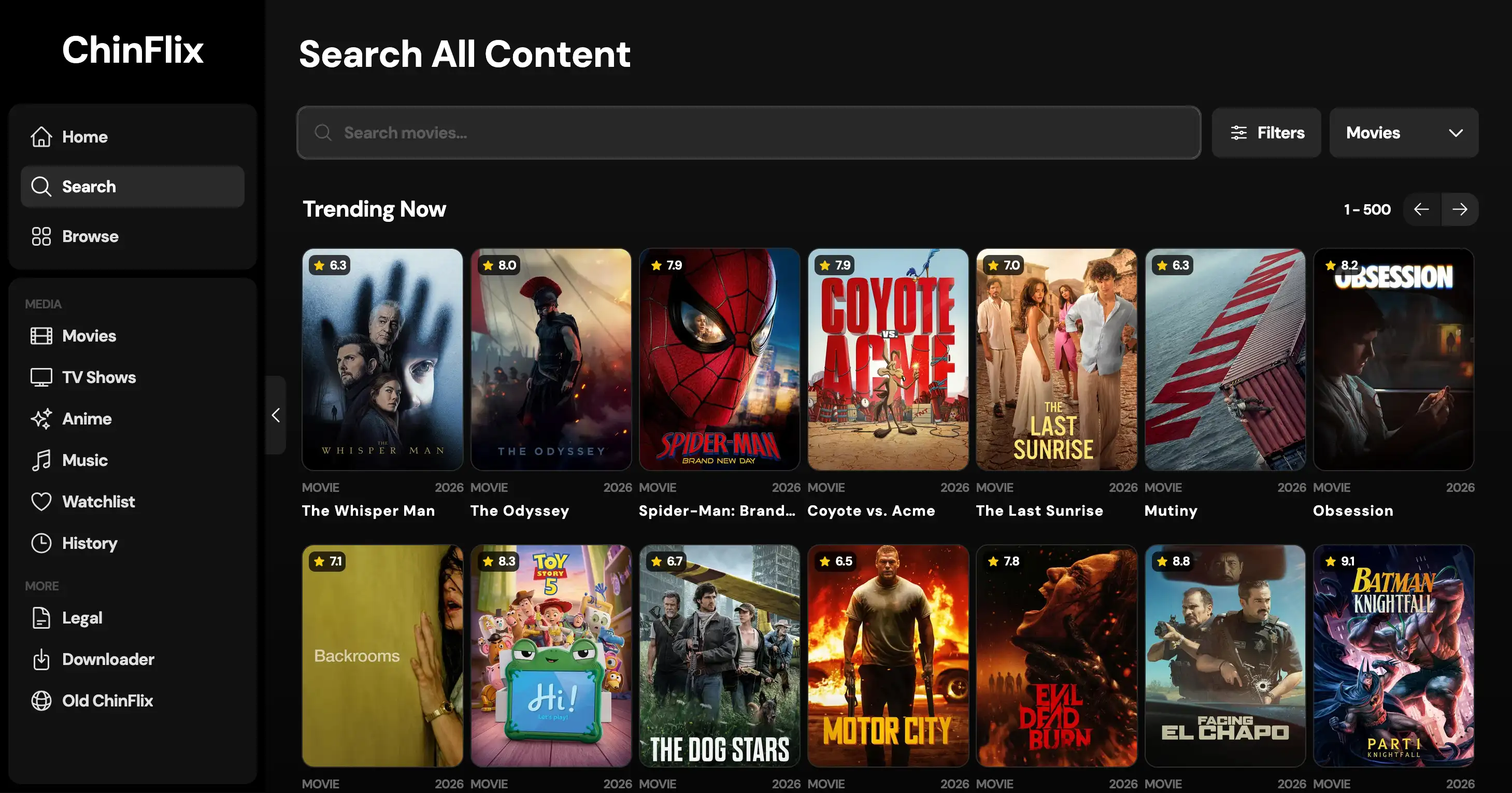
Task: Focus the Search movies input field
Action: pos(749,133)
